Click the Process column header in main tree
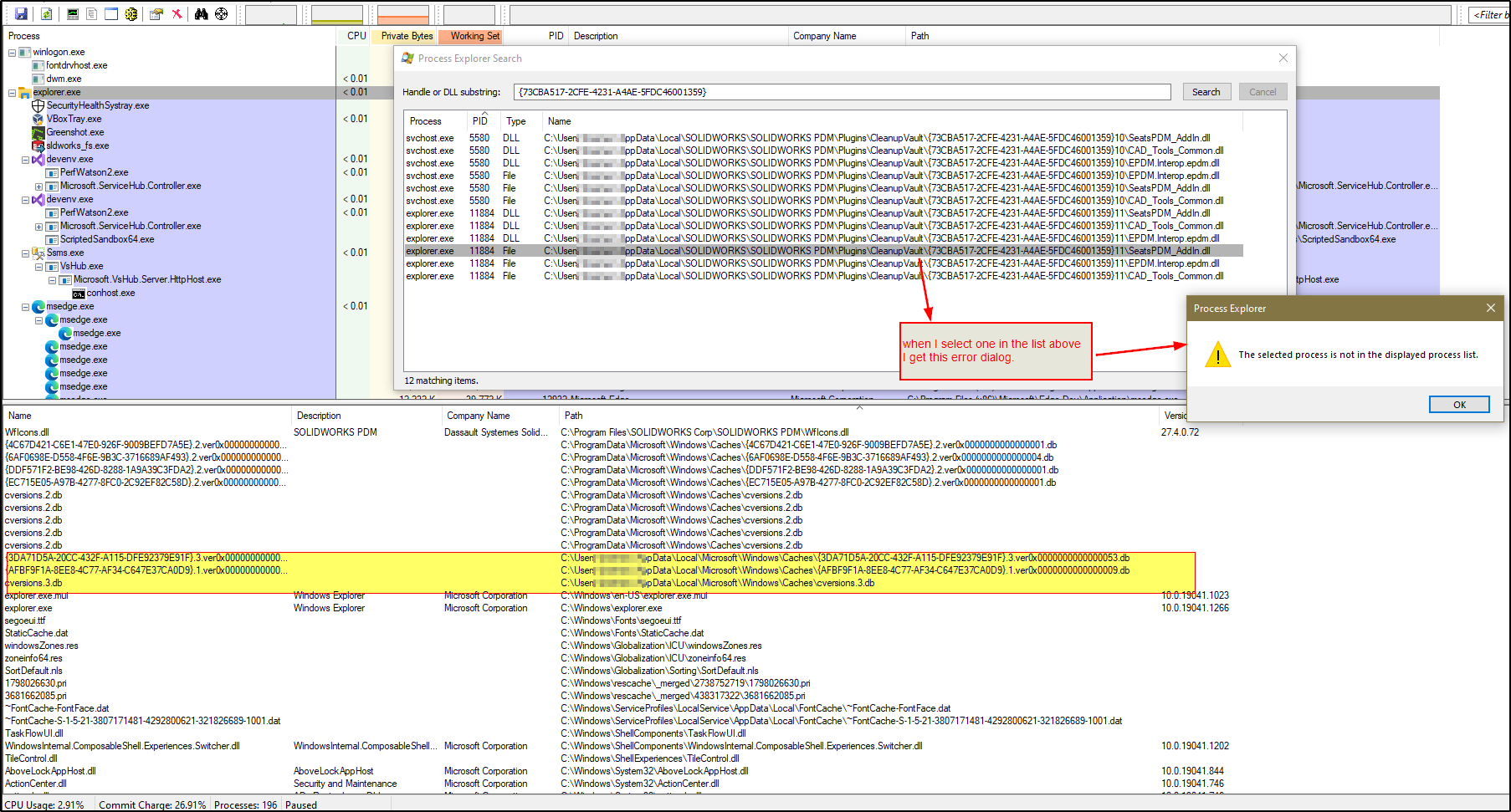 click(x=169, y=36)
